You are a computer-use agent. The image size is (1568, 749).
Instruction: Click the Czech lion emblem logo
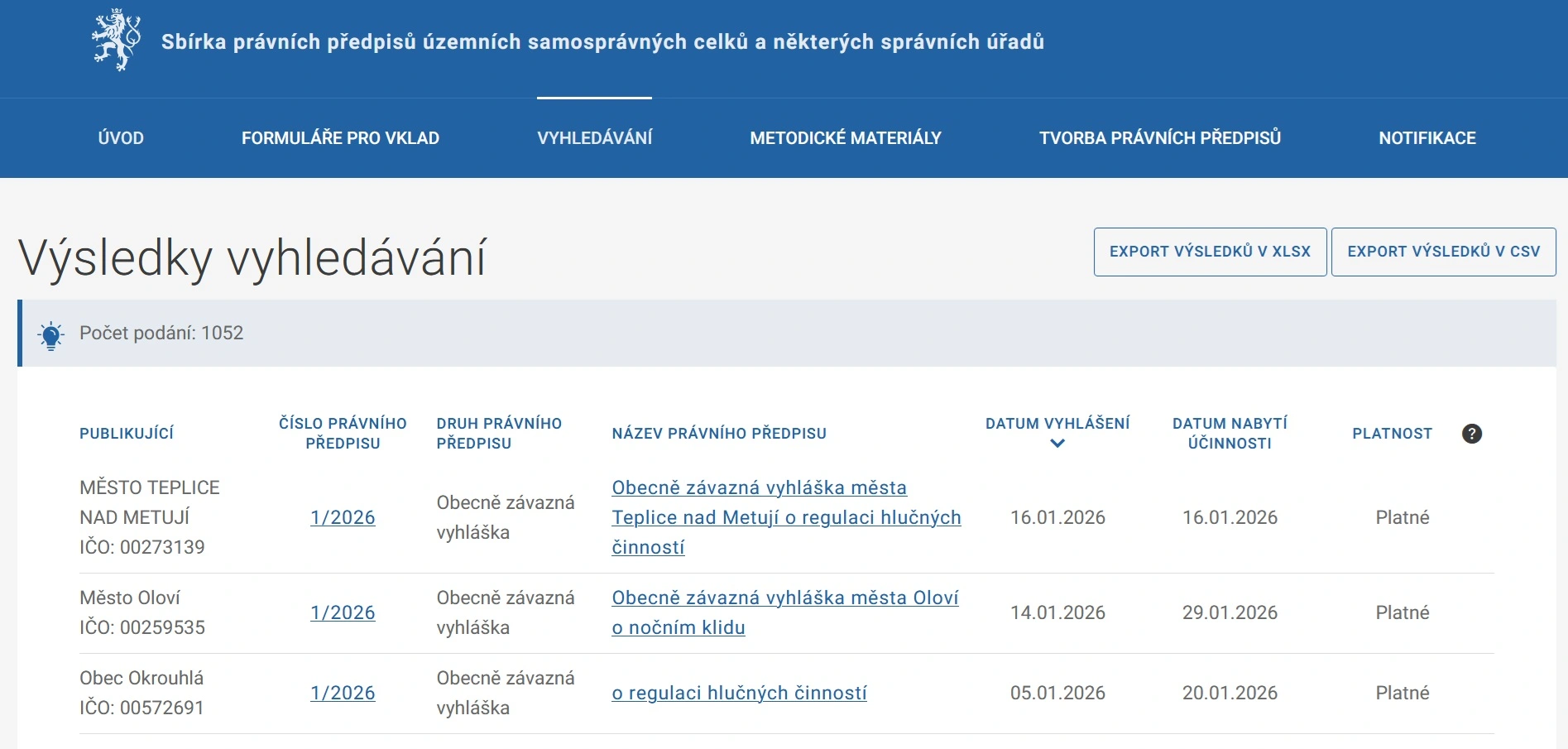click(x=116, y=40)
